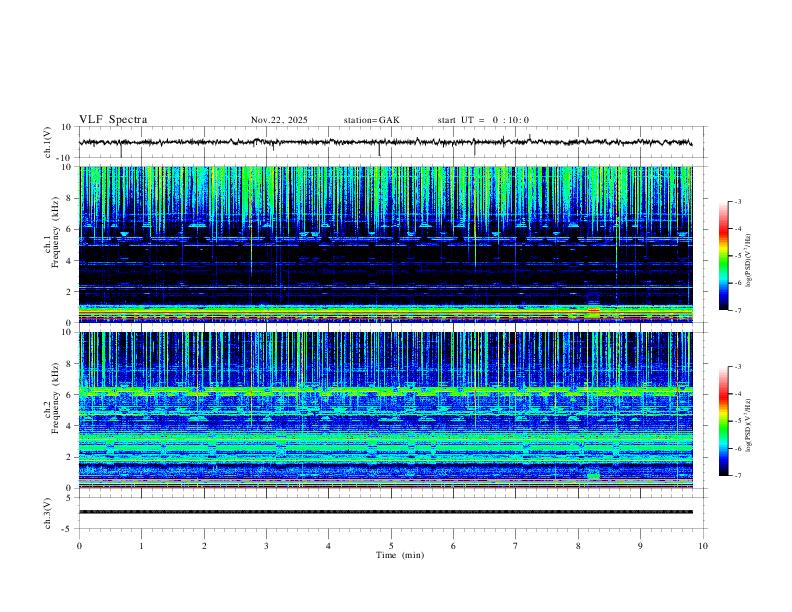Click the "4" kHz tick on ch.1 spectrogram
This screenshot has height=612, width=792.
tap(69, 261)
